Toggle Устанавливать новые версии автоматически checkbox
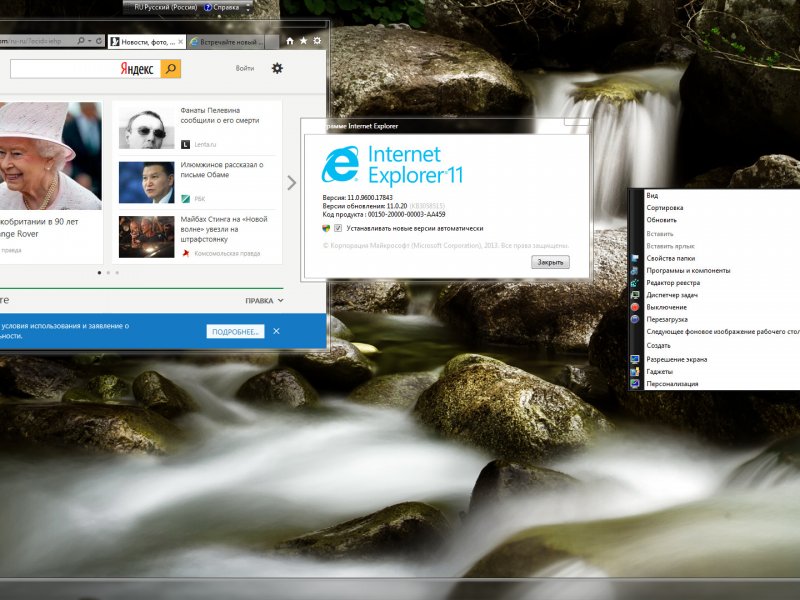Image resolution: width=800 pixels, height=600 pixels. (x=338, y=229)
